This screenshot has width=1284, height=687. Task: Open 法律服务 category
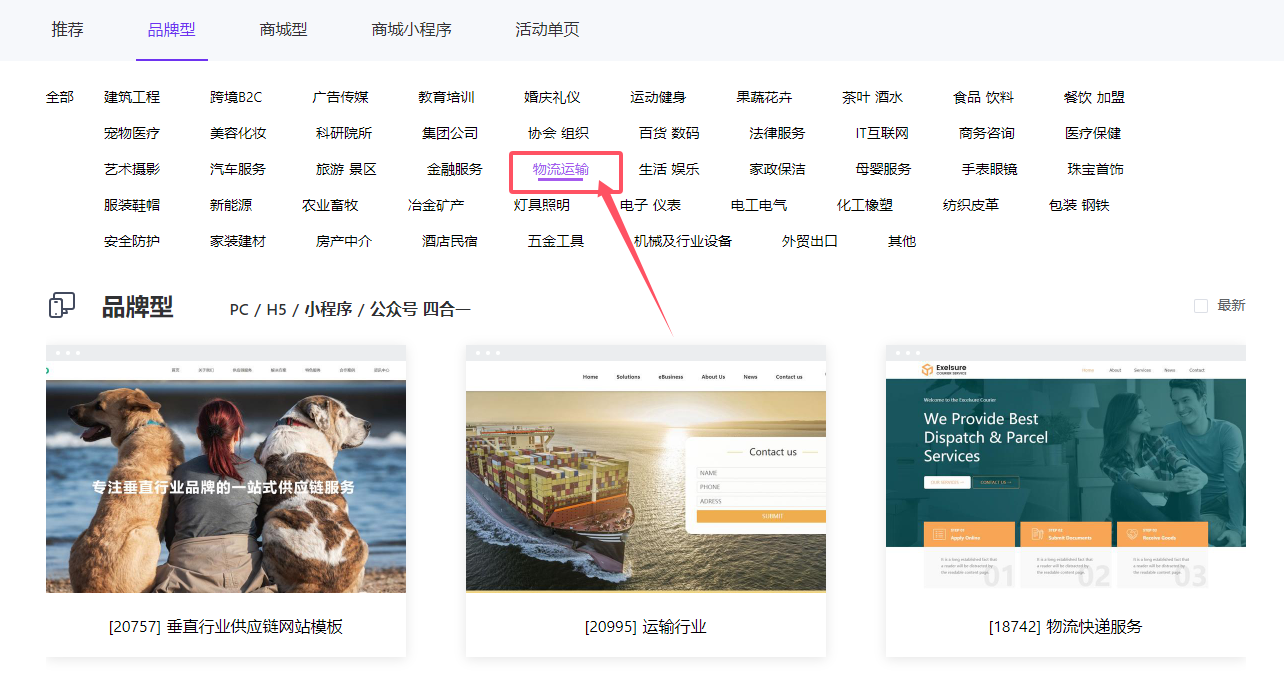[777, 133]
